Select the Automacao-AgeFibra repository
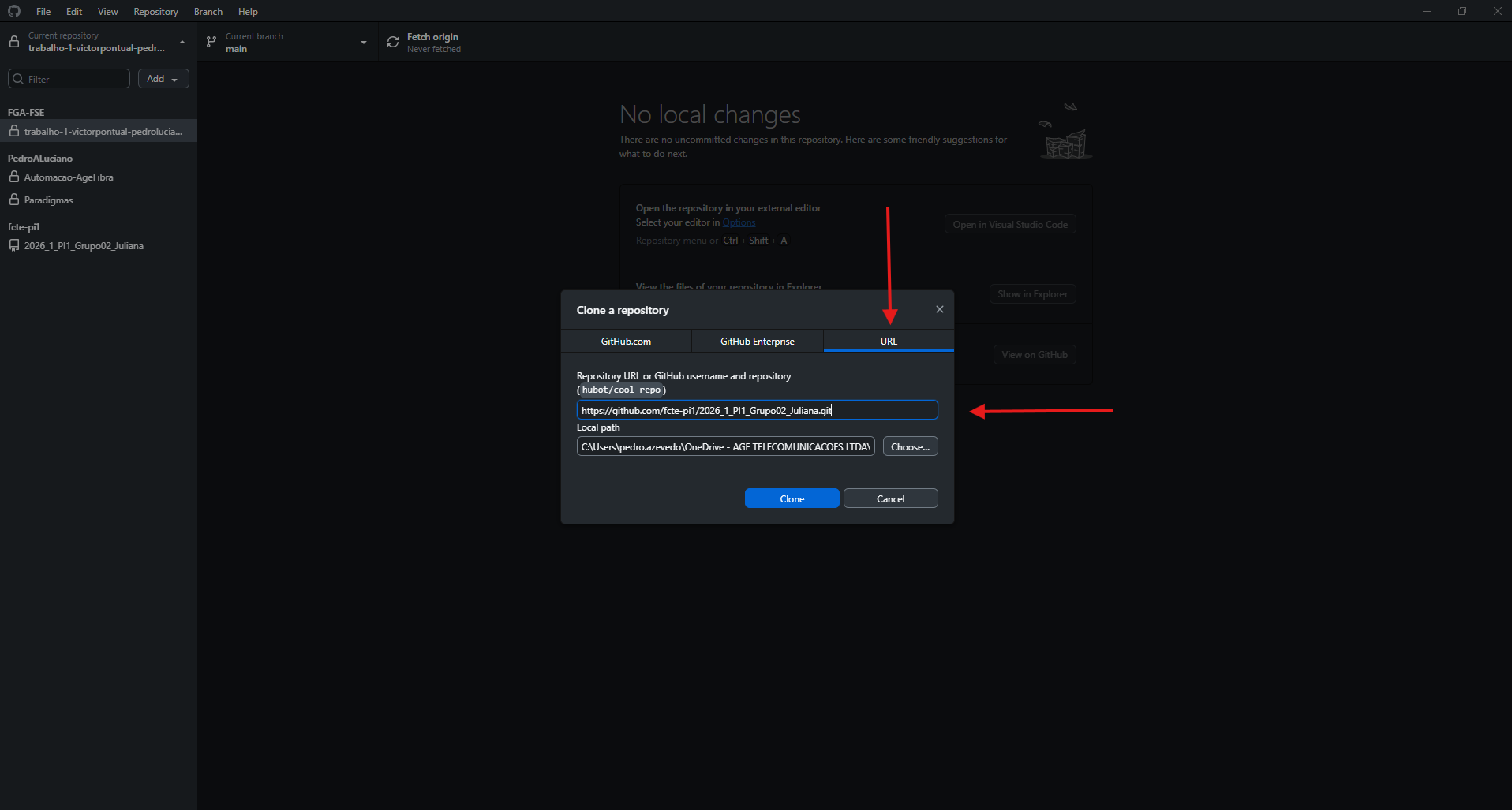The height and width of the screenshot is (810, 1512). 98,177
